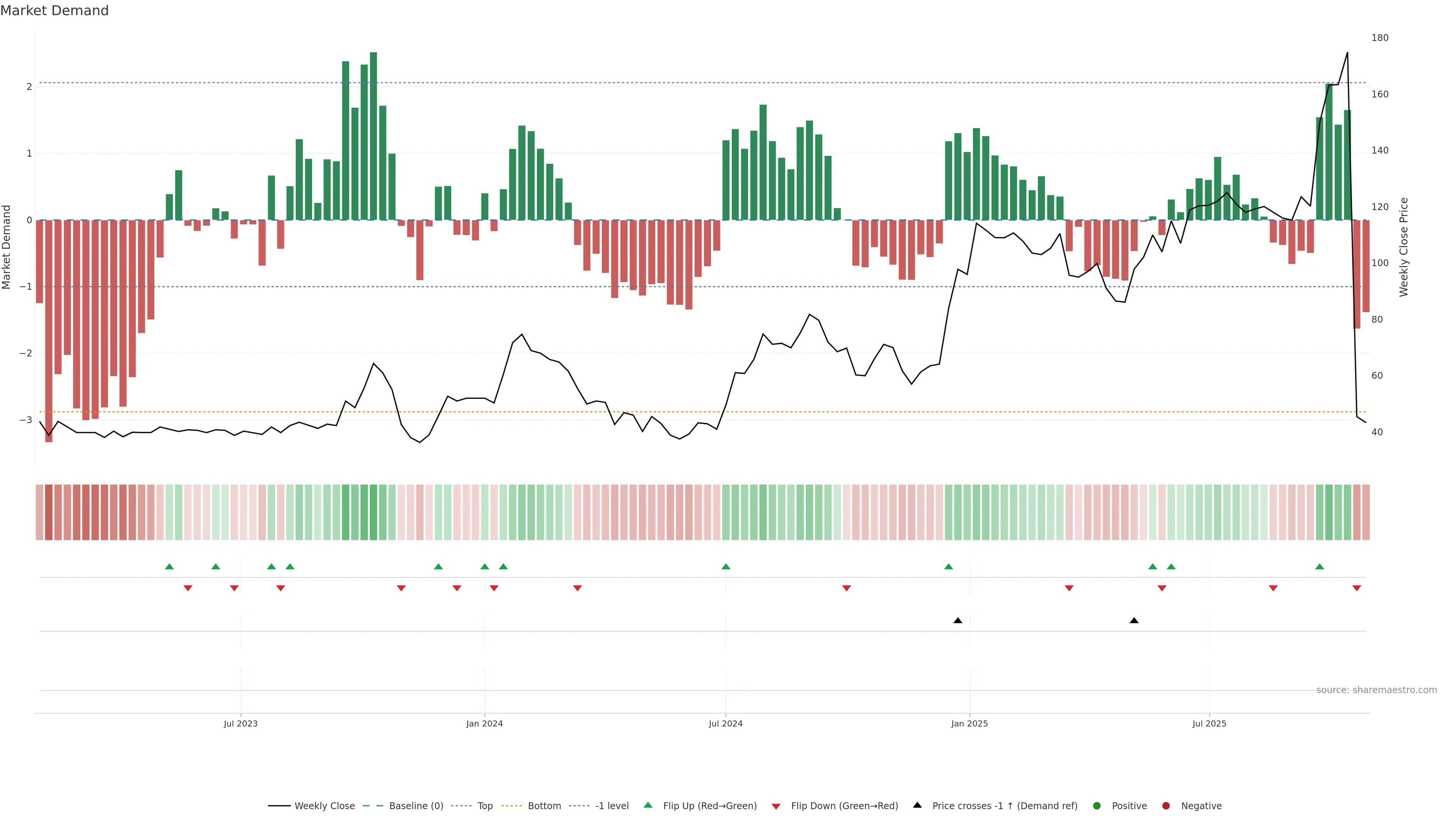This screenshot has height=819, width=1456.
Task: Click the red Negative legend dot
Action: (1166, 806)
